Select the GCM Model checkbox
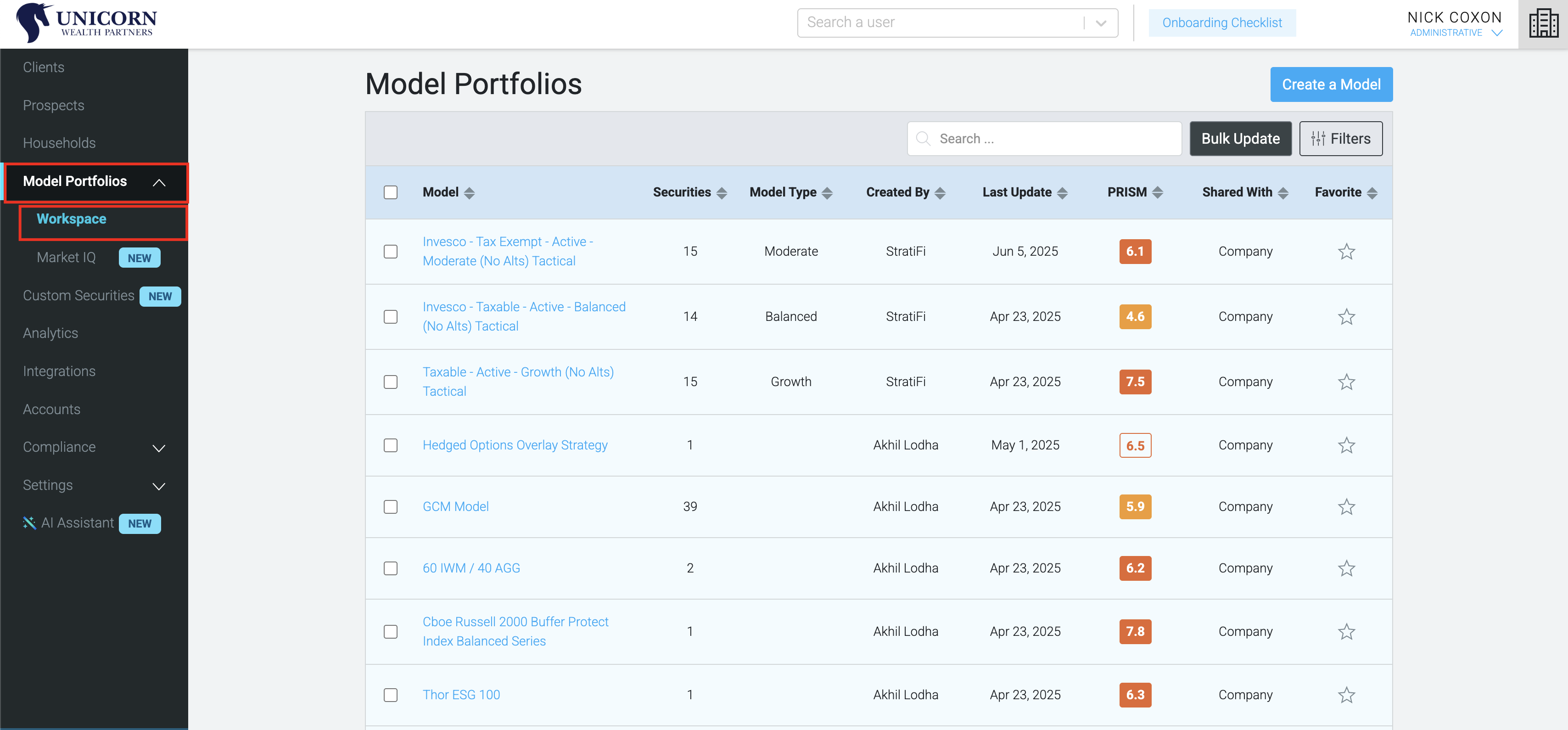The width and height of the screenshot is (1568, 730). click(x=391, y=506)
